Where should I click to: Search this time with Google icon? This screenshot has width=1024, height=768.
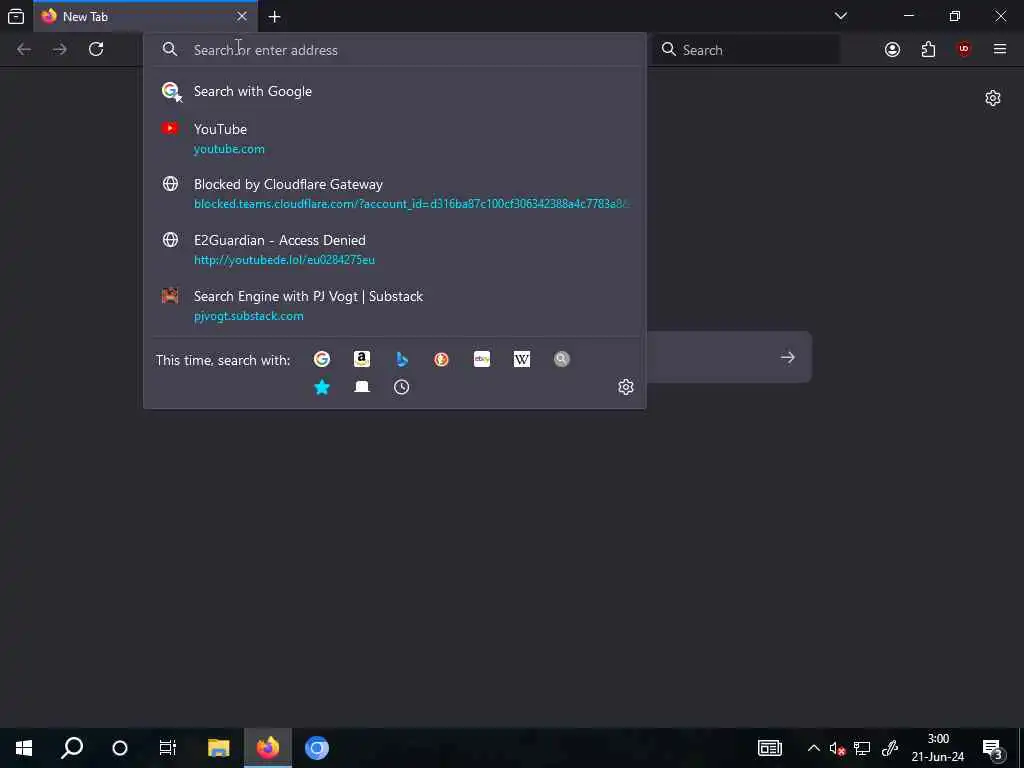(x=322, y=359)
